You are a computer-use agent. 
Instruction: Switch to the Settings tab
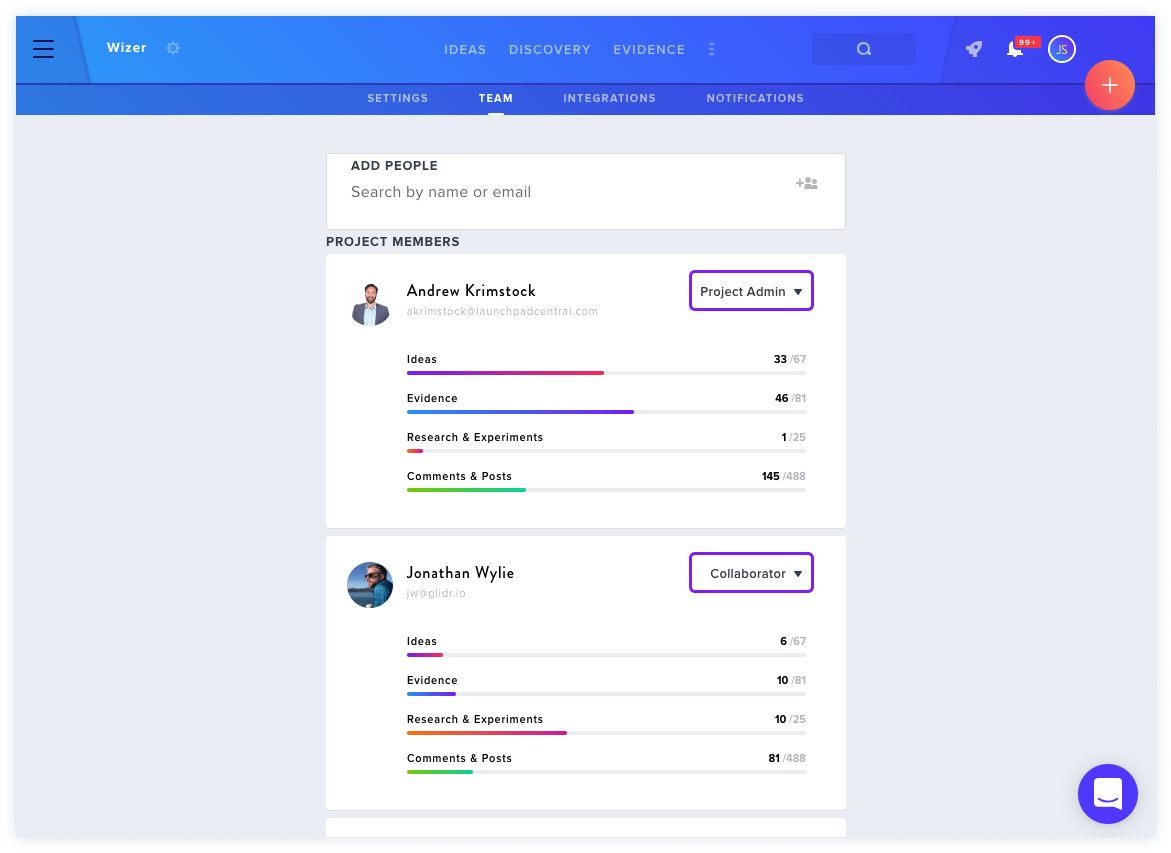[397, 98]
